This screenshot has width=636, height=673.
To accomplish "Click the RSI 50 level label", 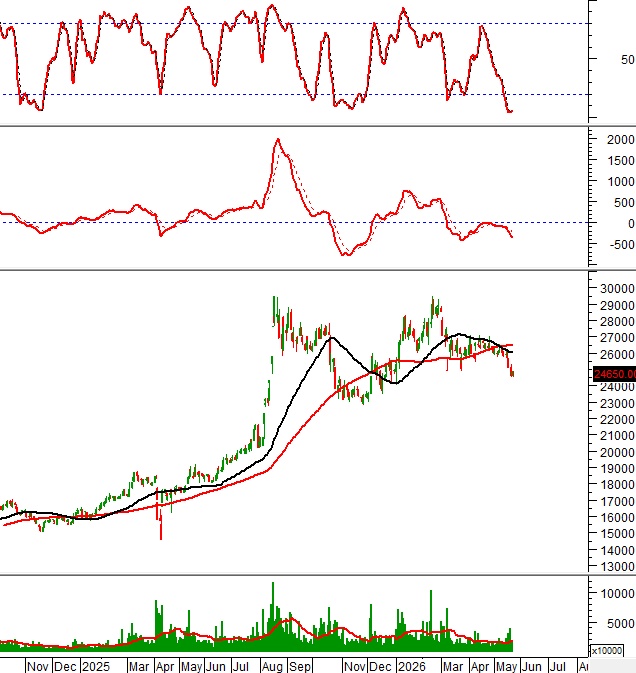I will [627, 60].
